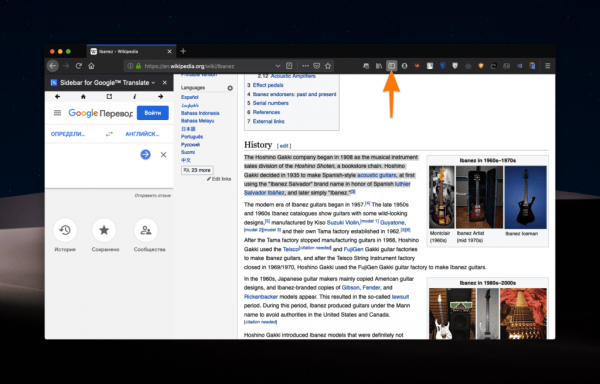Show address bar history dropdown arrow
600x384 pixels.
coord(278,66)
